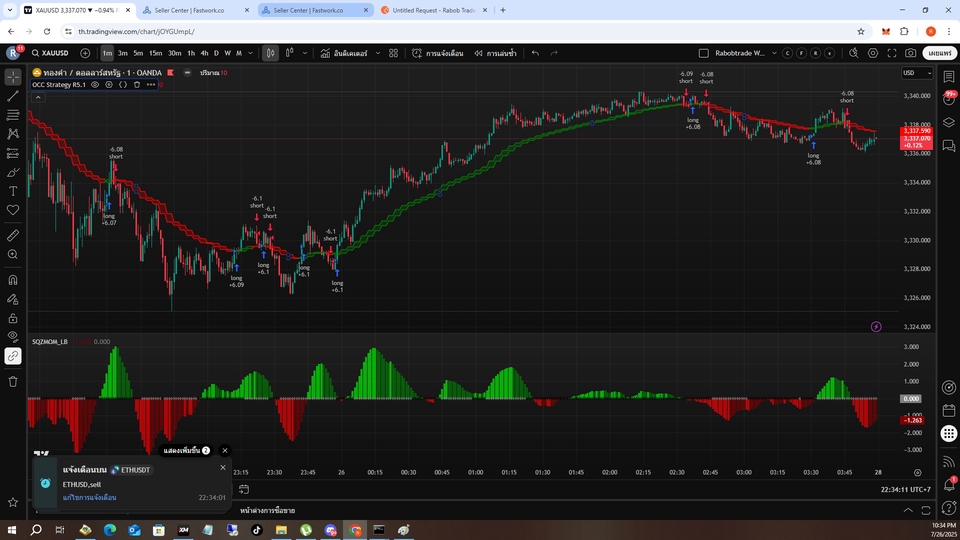Expand the timeframe interval dropdown
The height and width of the screenshot is (540, 960).
tap(249, 53)
